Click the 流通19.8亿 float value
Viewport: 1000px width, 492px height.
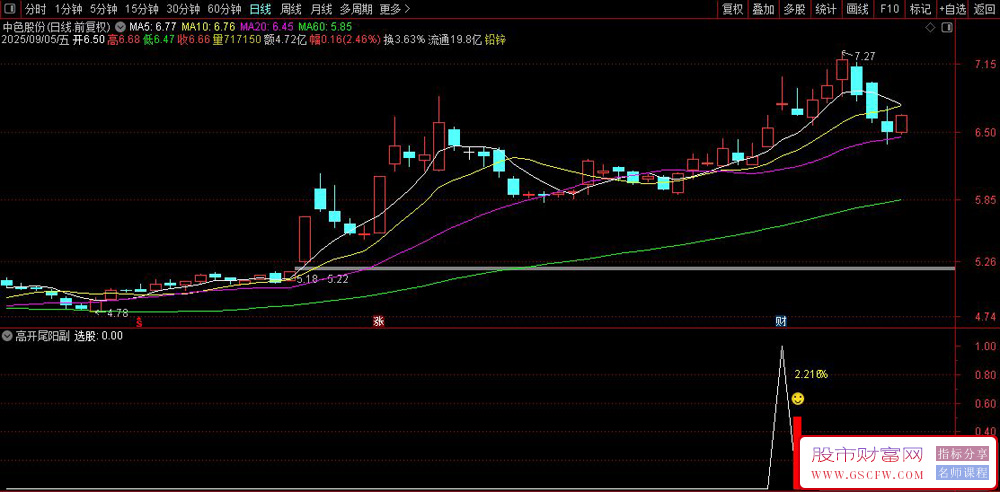[455, 40]
